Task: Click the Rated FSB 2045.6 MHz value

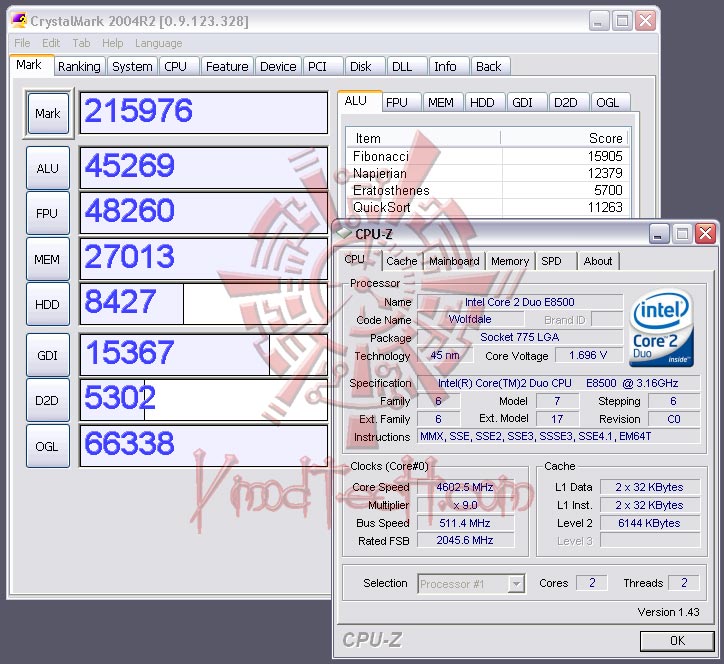Action: tap(465, 540)
